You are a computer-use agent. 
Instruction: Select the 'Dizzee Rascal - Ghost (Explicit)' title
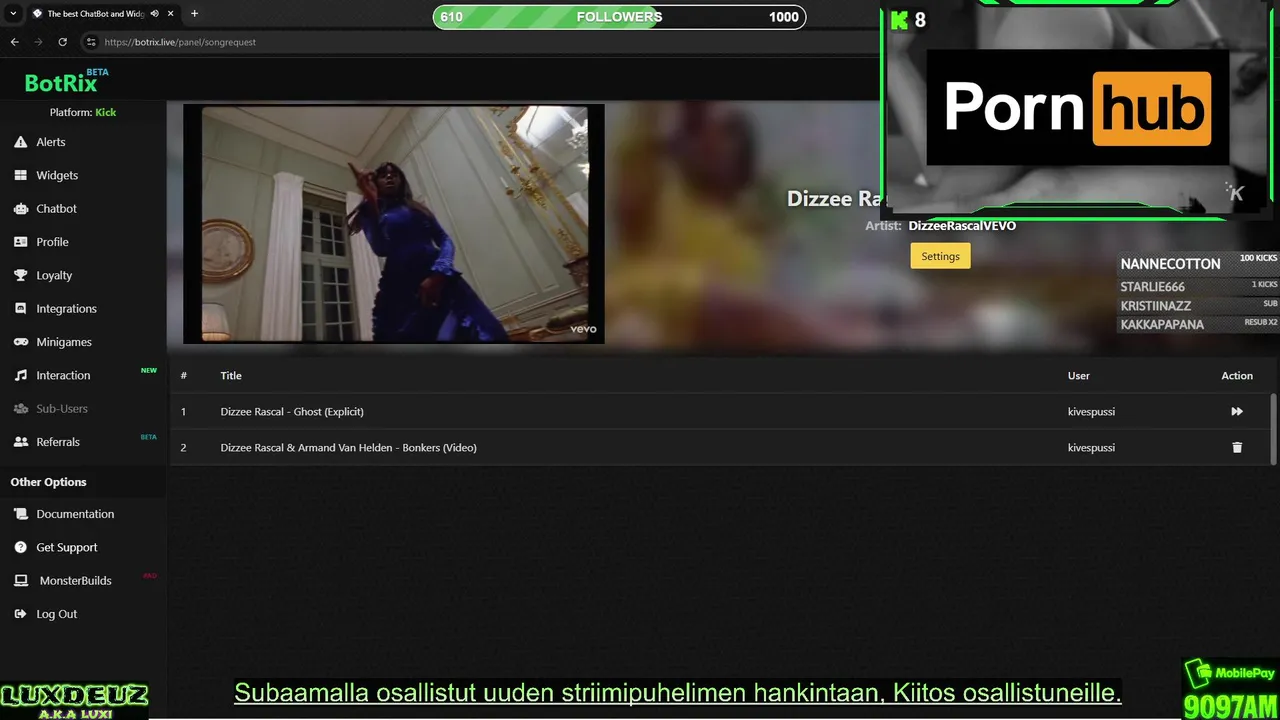tap(292, 412)
